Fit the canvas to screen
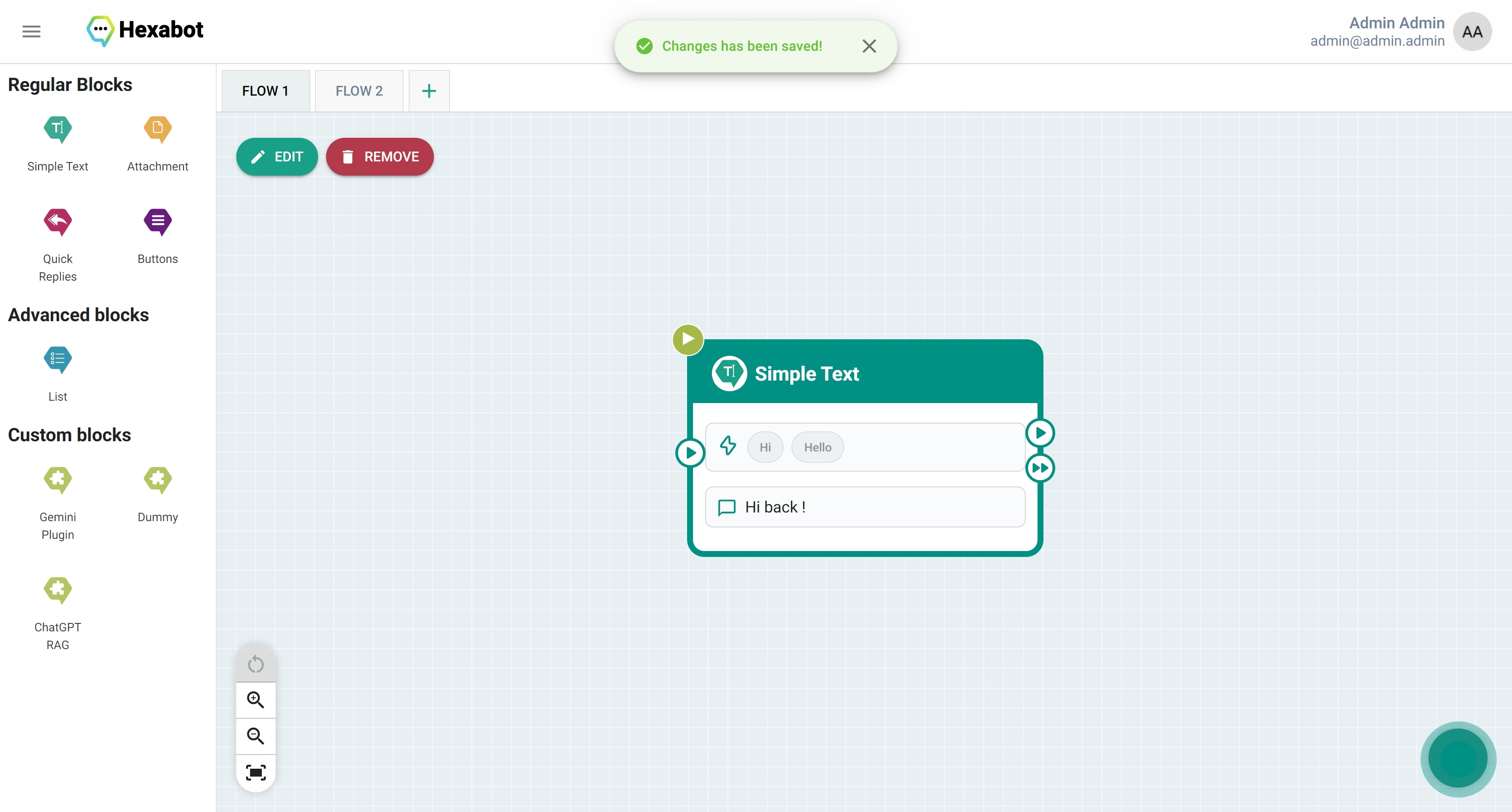The width and height of the screenshot is (1512, 812). point(255,772)
